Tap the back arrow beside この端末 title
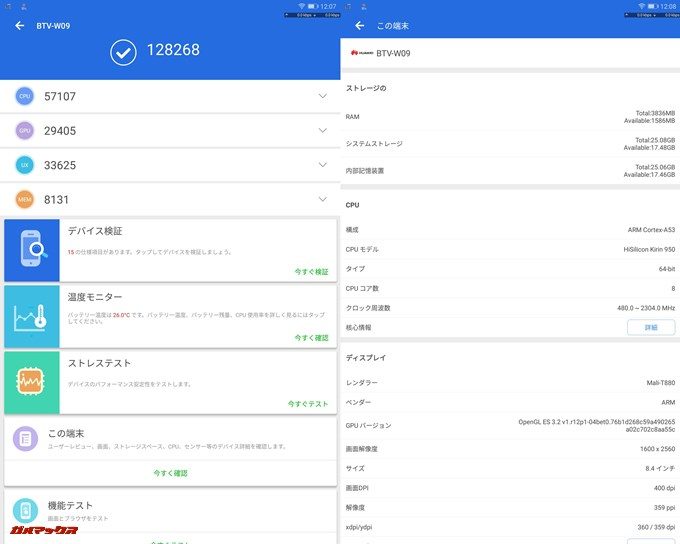Image resolution: width=680 pixels, height=544 pixels. tap(358, 25)
